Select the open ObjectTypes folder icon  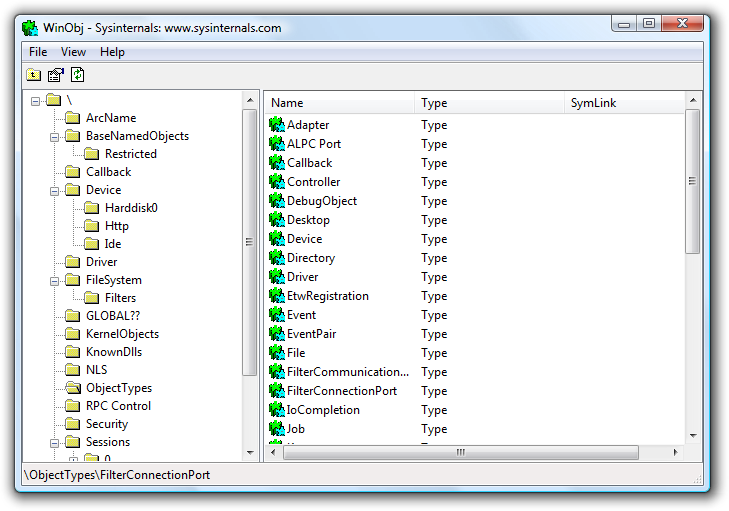pyautogui.click(x=72, y=388)
